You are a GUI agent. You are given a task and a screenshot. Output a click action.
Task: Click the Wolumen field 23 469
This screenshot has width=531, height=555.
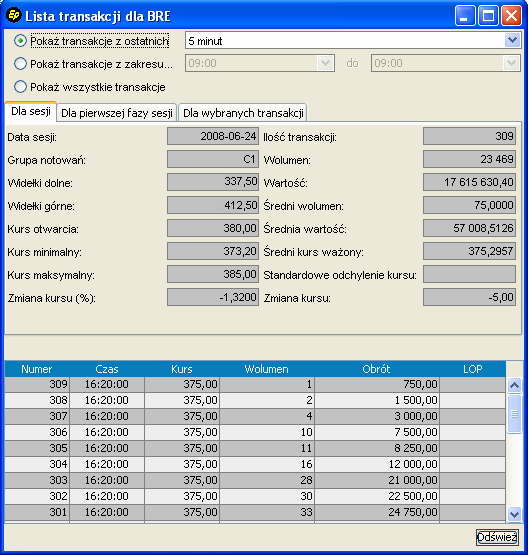[x=469, y=159]
